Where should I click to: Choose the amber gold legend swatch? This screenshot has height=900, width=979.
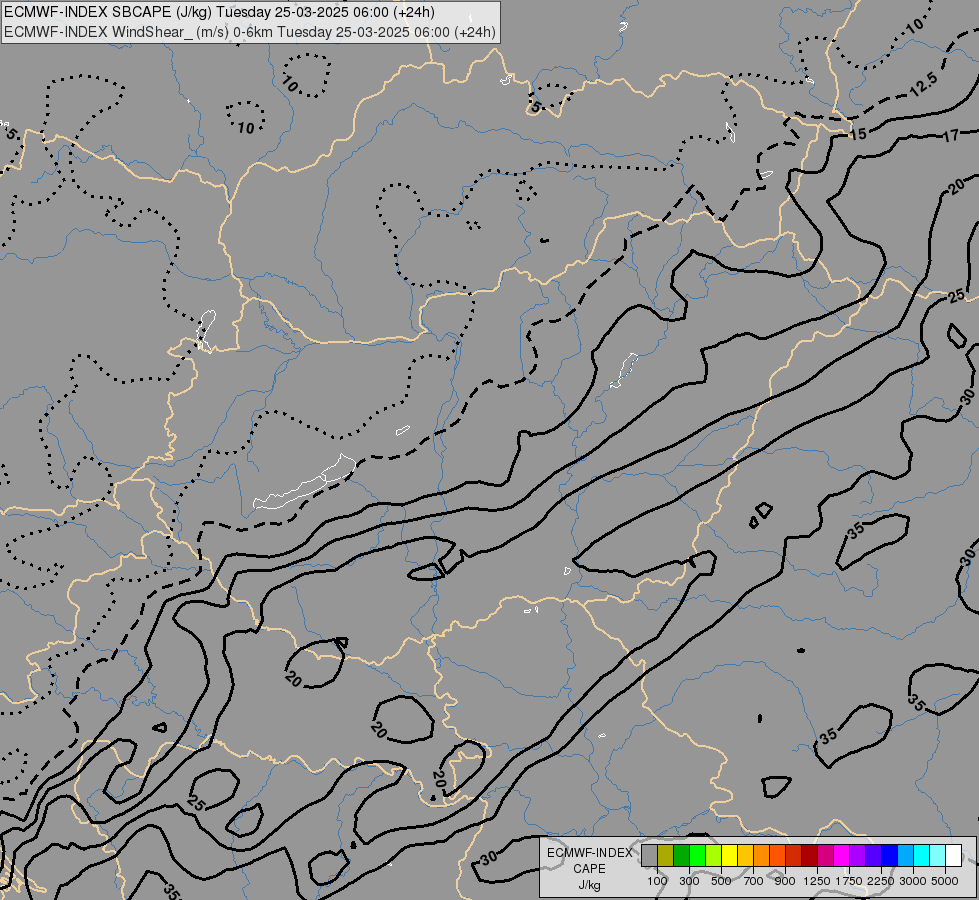point(745,856)
